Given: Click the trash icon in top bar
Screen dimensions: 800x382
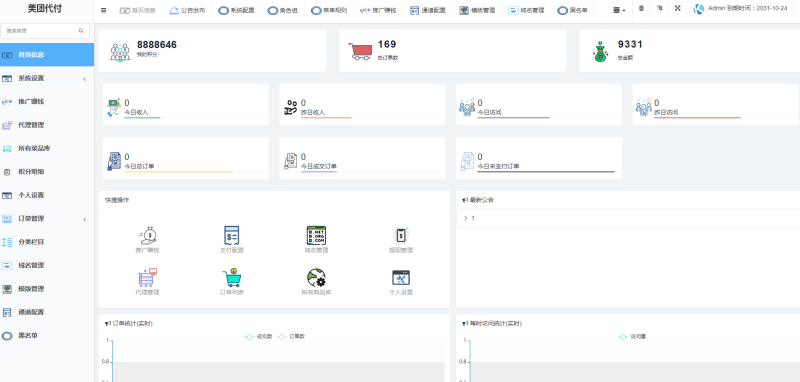Looking at the screenshot, I should (641, 9).
